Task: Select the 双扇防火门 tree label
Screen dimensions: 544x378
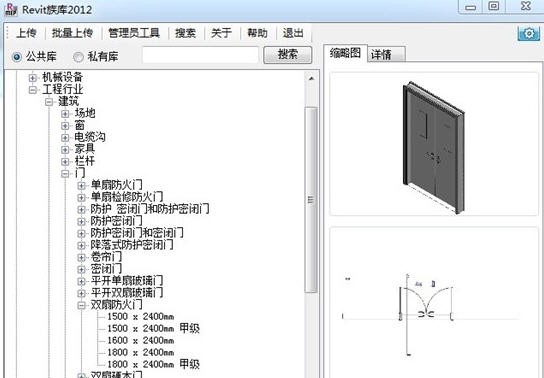Action: [x=117, y=305]
